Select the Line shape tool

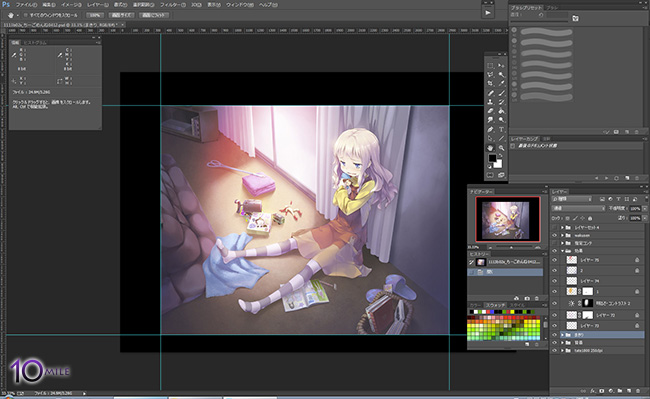click(x=501, y=138)
